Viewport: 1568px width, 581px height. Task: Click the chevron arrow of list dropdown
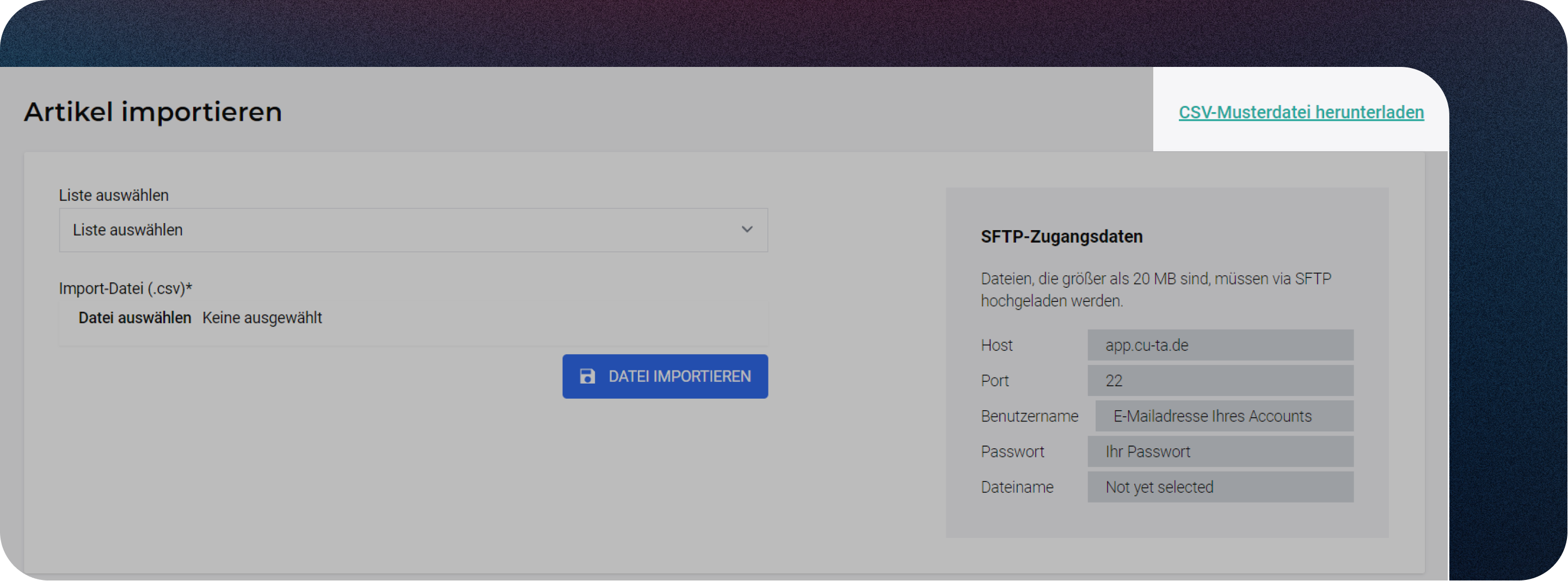click(746, 230)
